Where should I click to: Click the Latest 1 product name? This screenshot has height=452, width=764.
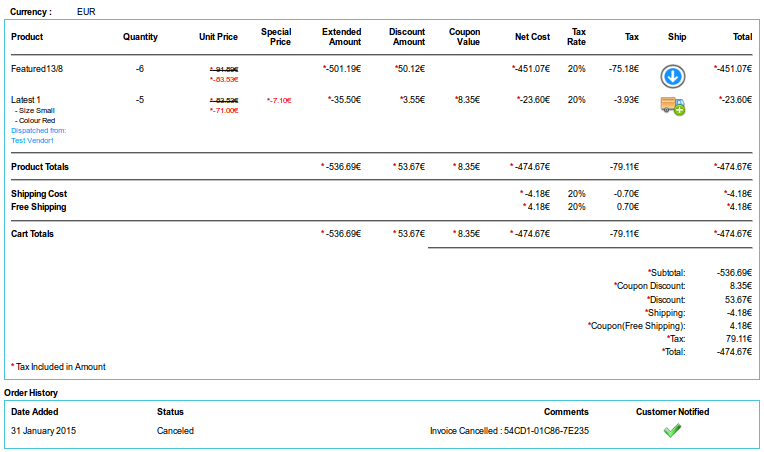click(26, 100)
